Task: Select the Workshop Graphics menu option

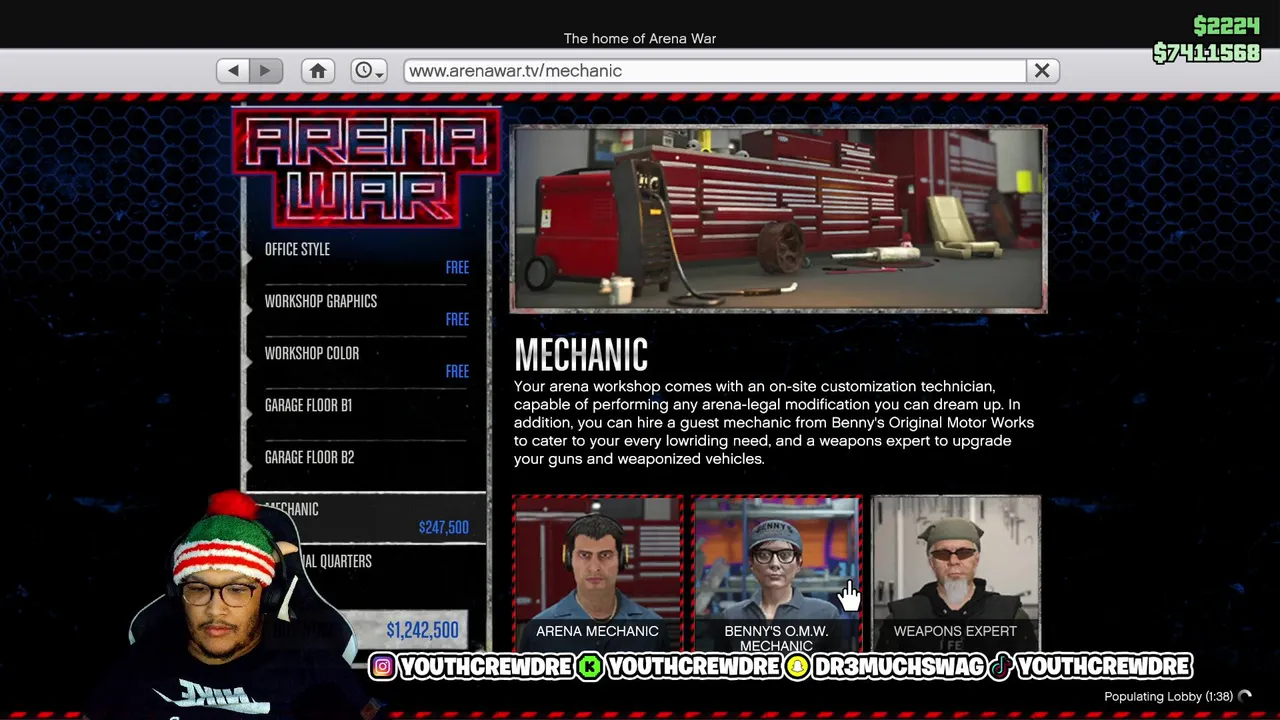Action: pos(366,310)
